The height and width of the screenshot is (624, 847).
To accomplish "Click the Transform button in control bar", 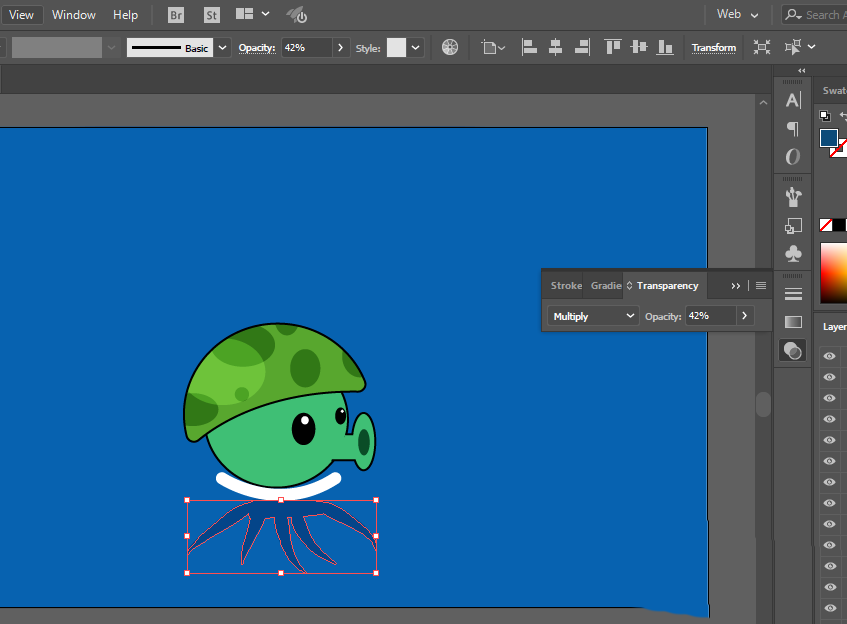I will [713, 47].
